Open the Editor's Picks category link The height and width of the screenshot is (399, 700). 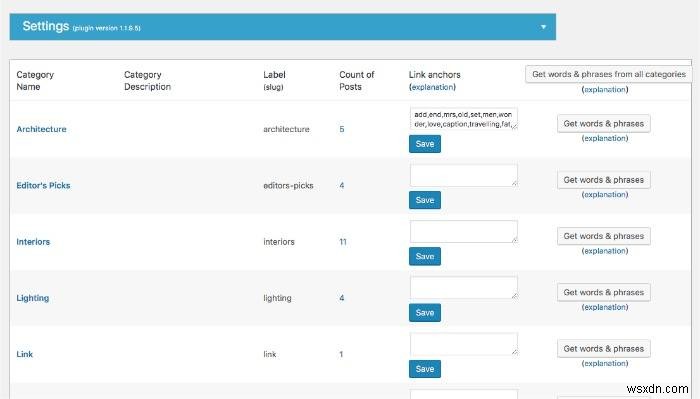pos(43,185)
